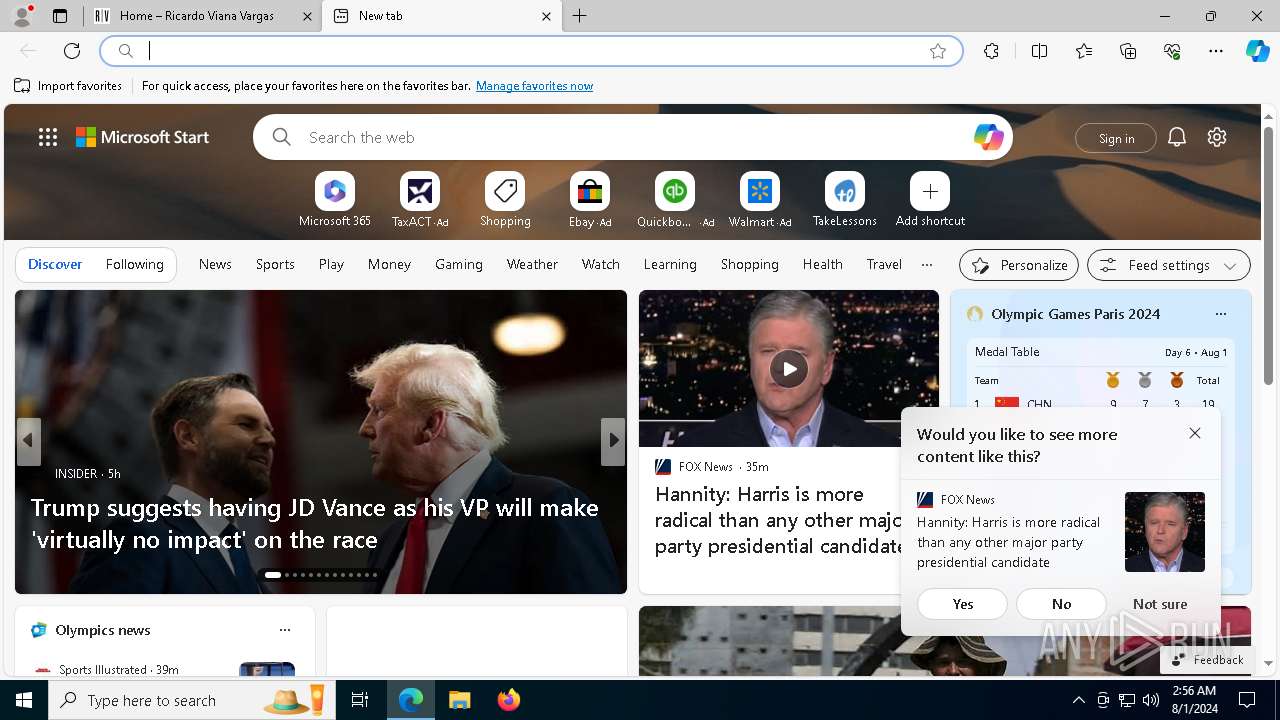Open the TaxACT ad shortcut

[420, 201]
